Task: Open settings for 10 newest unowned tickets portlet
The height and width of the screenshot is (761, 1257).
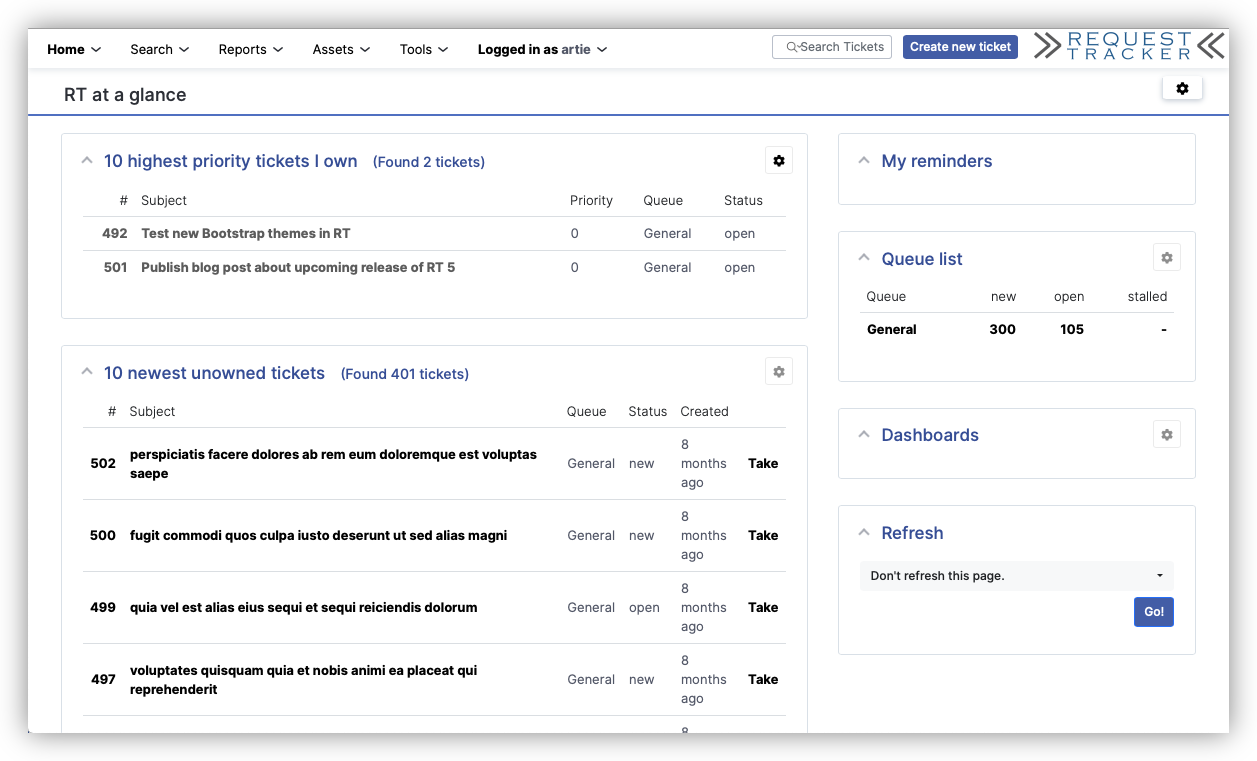Action: click(x=779, y=371)
